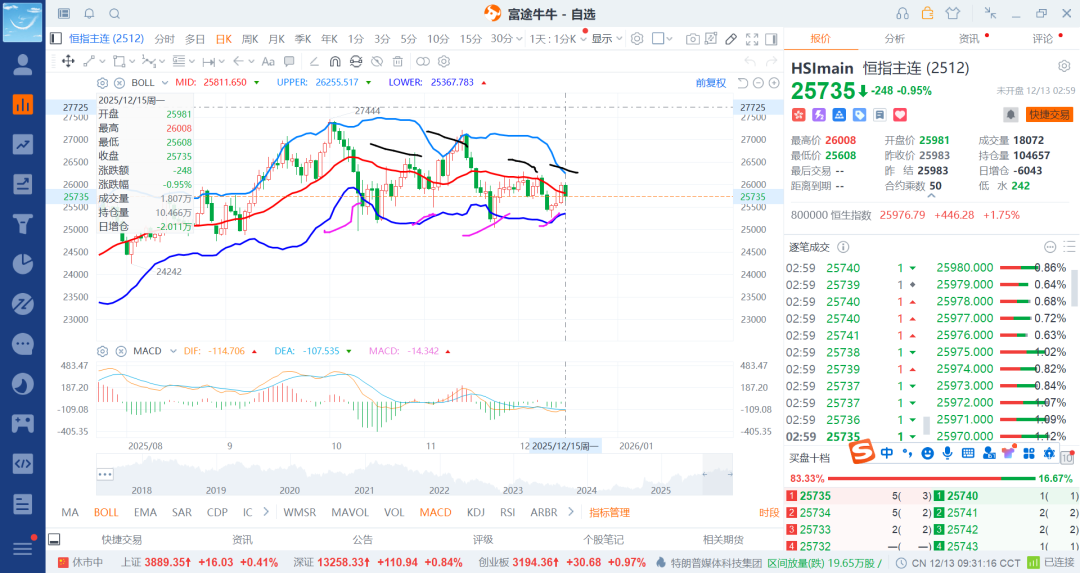Collapse the quote details chevron
Image resolution: width=1080 pixels, height=573 pixels.
coord(931,196)
